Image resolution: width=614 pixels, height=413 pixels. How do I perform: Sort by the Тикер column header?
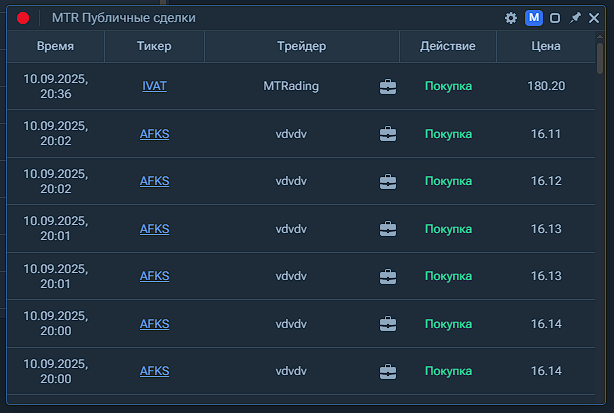(x=154, y=46)
